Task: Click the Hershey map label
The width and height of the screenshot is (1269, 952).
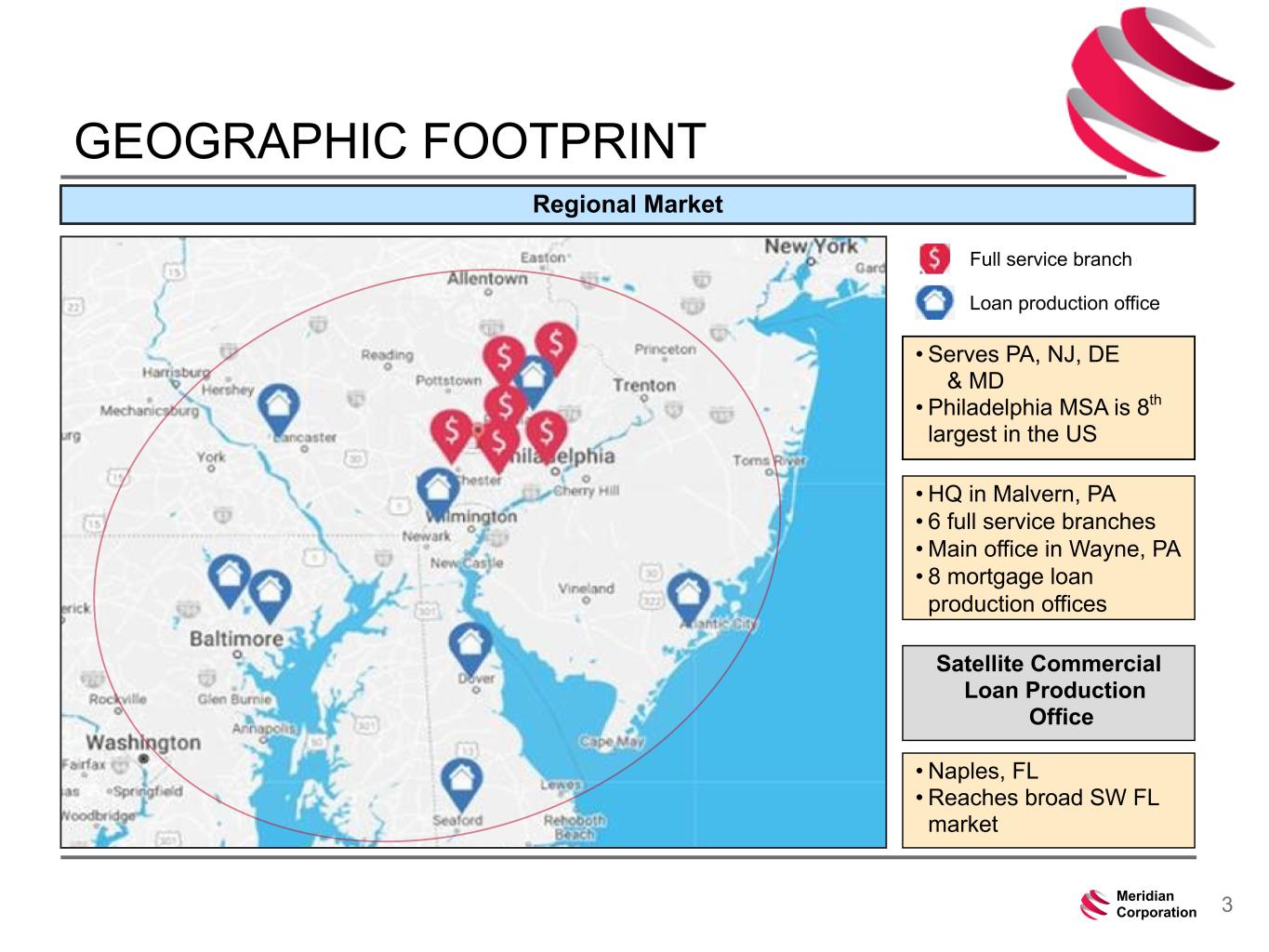Action: 228,390
